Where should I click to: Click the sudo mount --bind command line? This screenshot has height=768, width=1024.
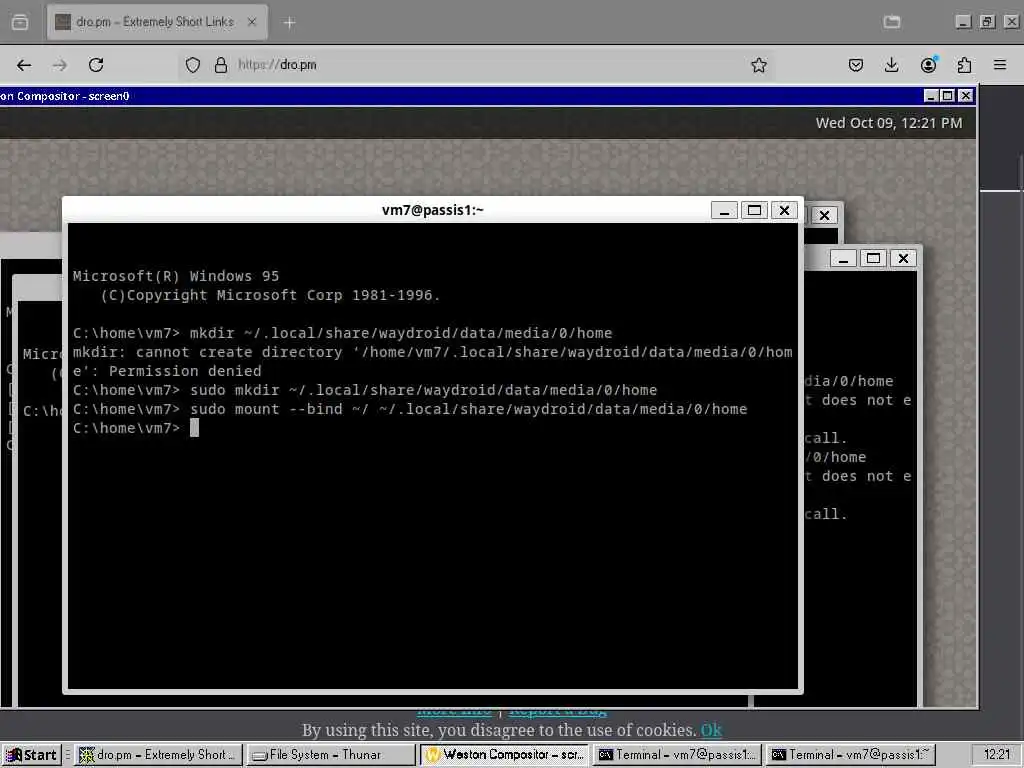click(409, 409)
